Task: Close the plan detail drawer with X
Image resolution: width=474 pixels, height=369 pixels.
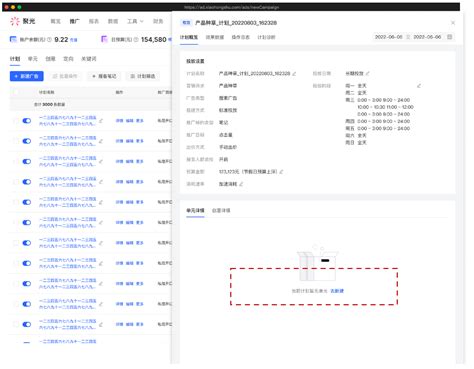Action: point(453,23)
